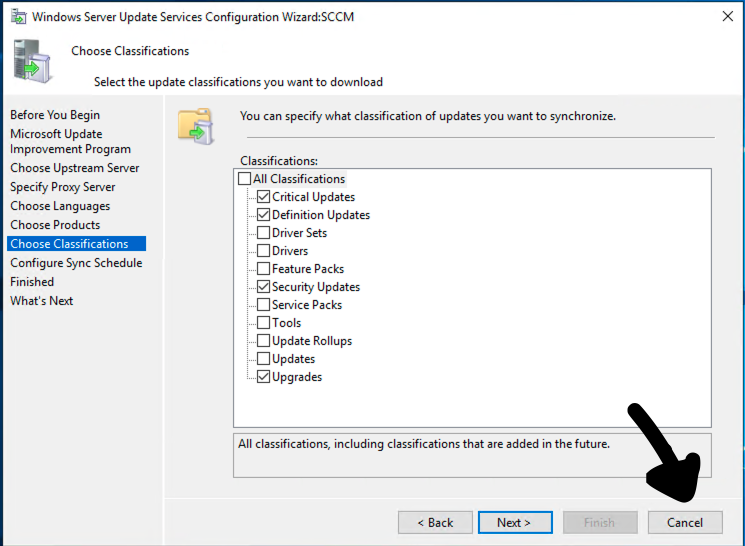Uncheck the Security Updates checkbox
Screen dimensions: 745x546
[x=264, y=287]
